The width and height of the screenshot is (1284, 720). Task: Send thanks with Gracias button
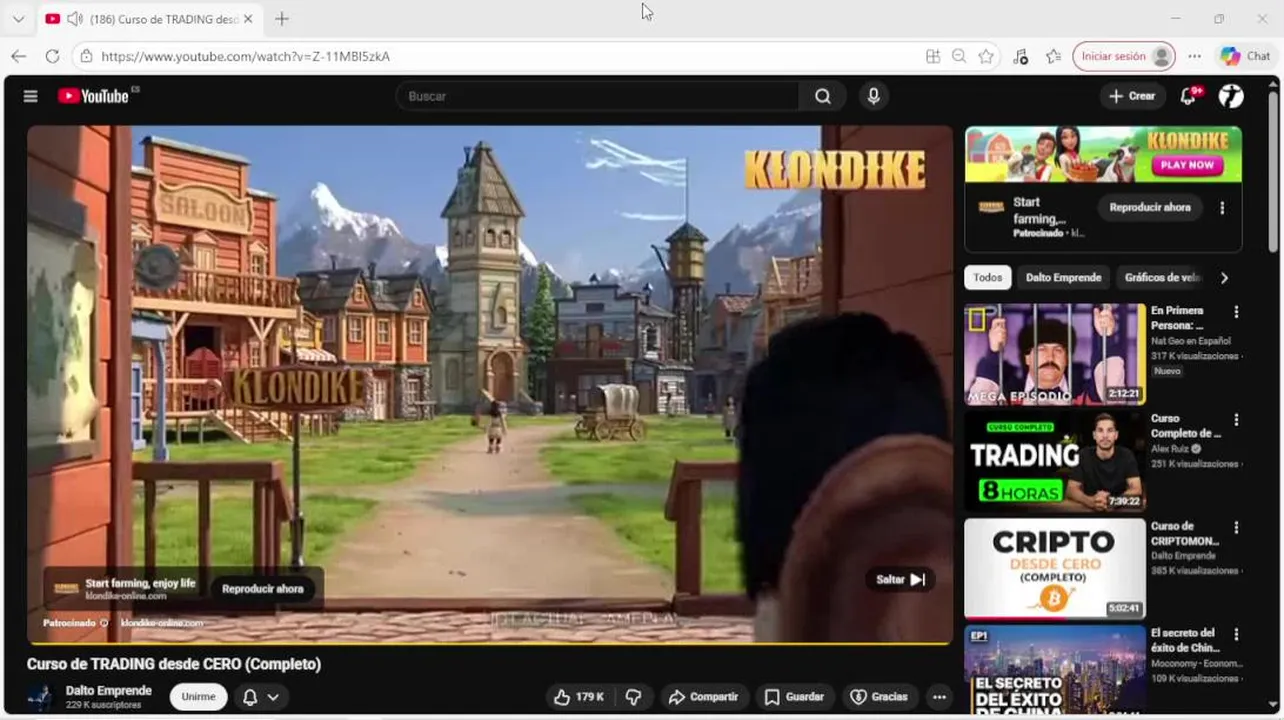879,697
